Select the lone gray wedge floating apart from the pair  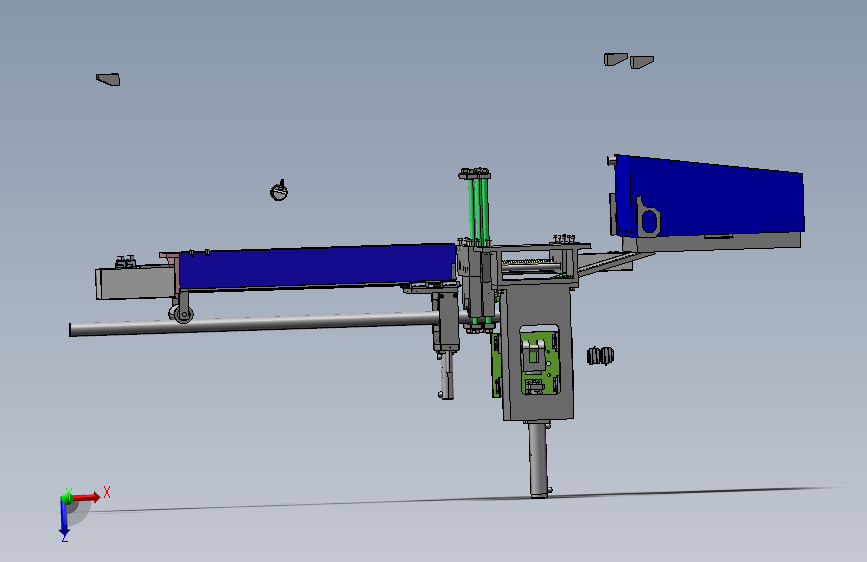point(108,80)
